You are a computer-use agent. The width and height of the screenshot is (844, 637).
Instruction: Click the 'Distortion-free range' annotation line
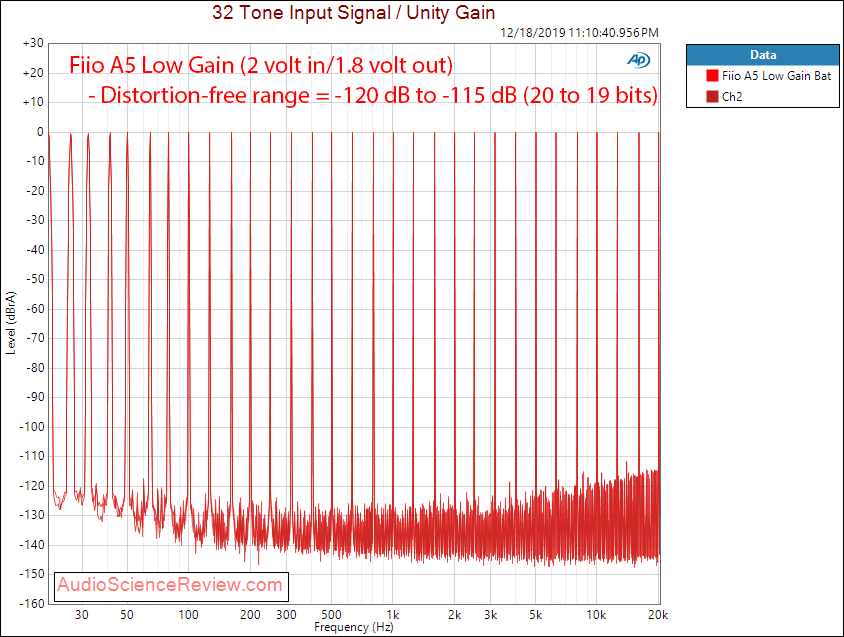point(372,95)
